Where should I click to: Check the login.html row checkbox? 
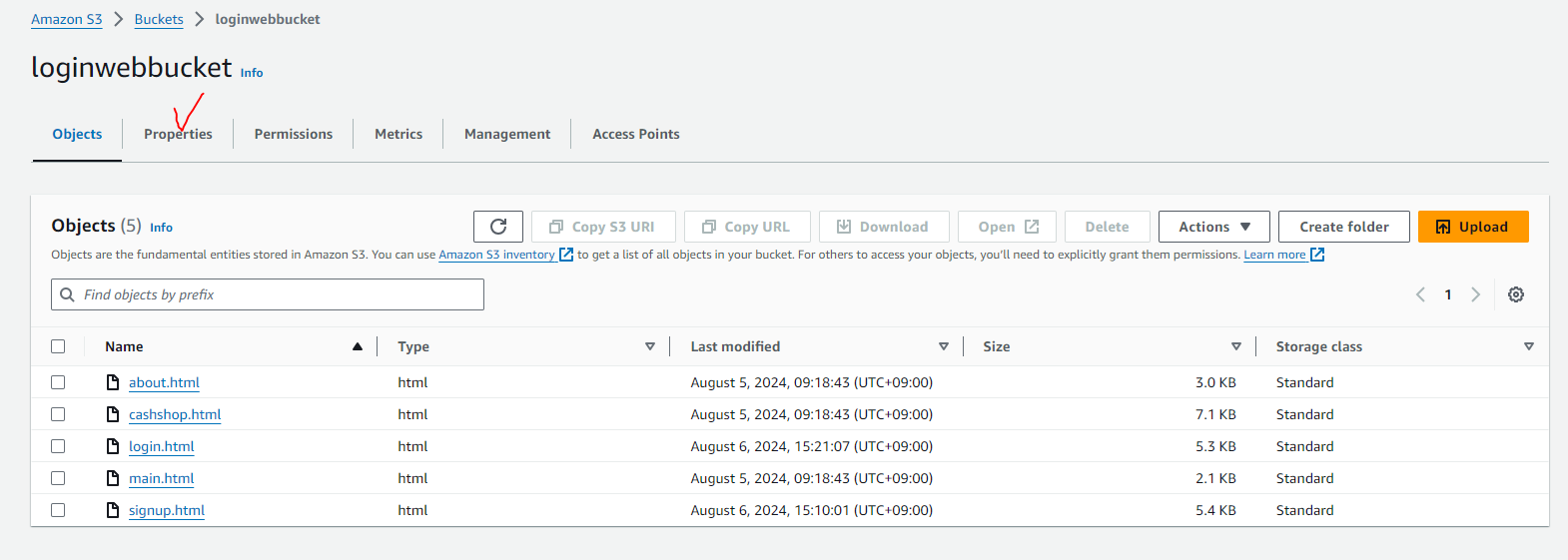58,446
